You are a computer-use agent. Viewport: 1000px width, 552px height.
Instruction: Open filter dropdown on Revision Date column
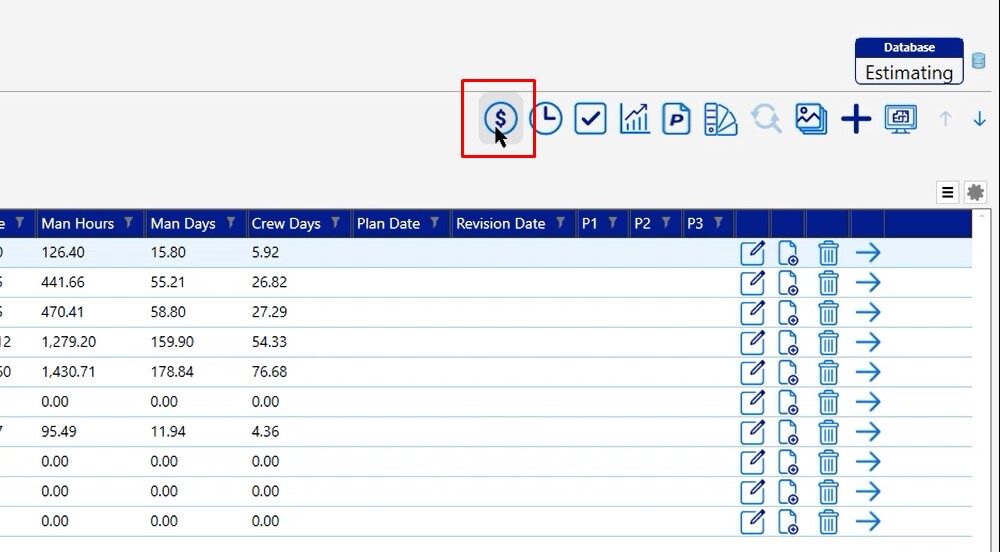(x=561, y=224)
